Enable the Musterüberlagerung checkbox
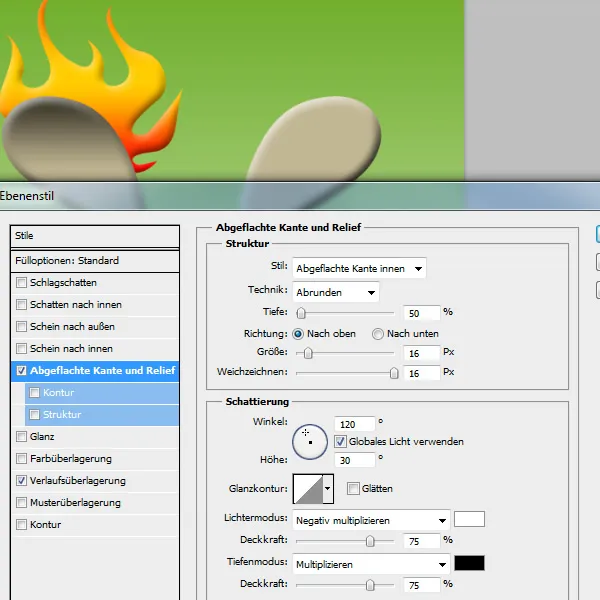600x600 pixels. (21, 502)
